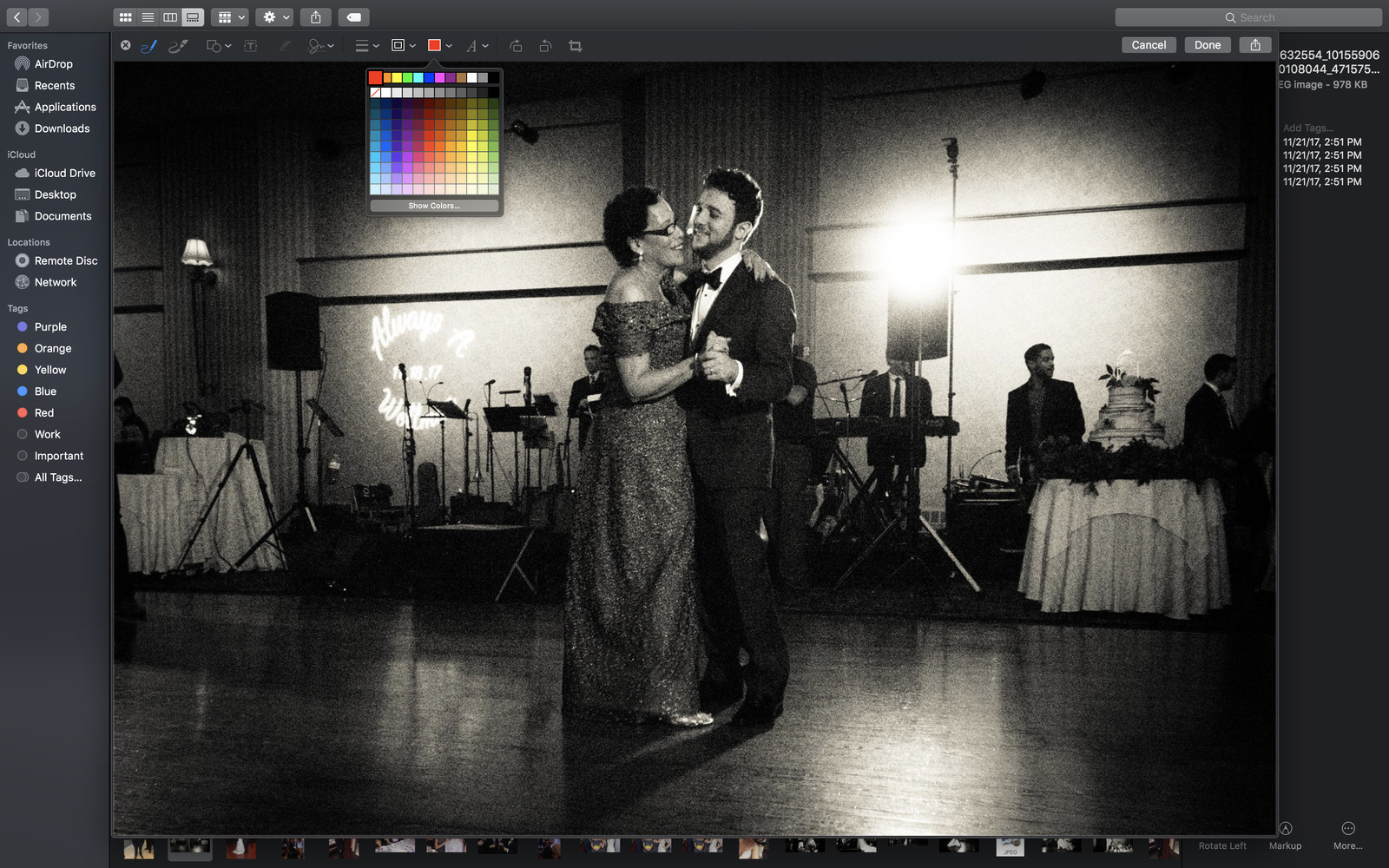Click the Crop tool icon
Image resolution: width=1389 pixels, height=868 pixels.
click(x=575, y=46)
